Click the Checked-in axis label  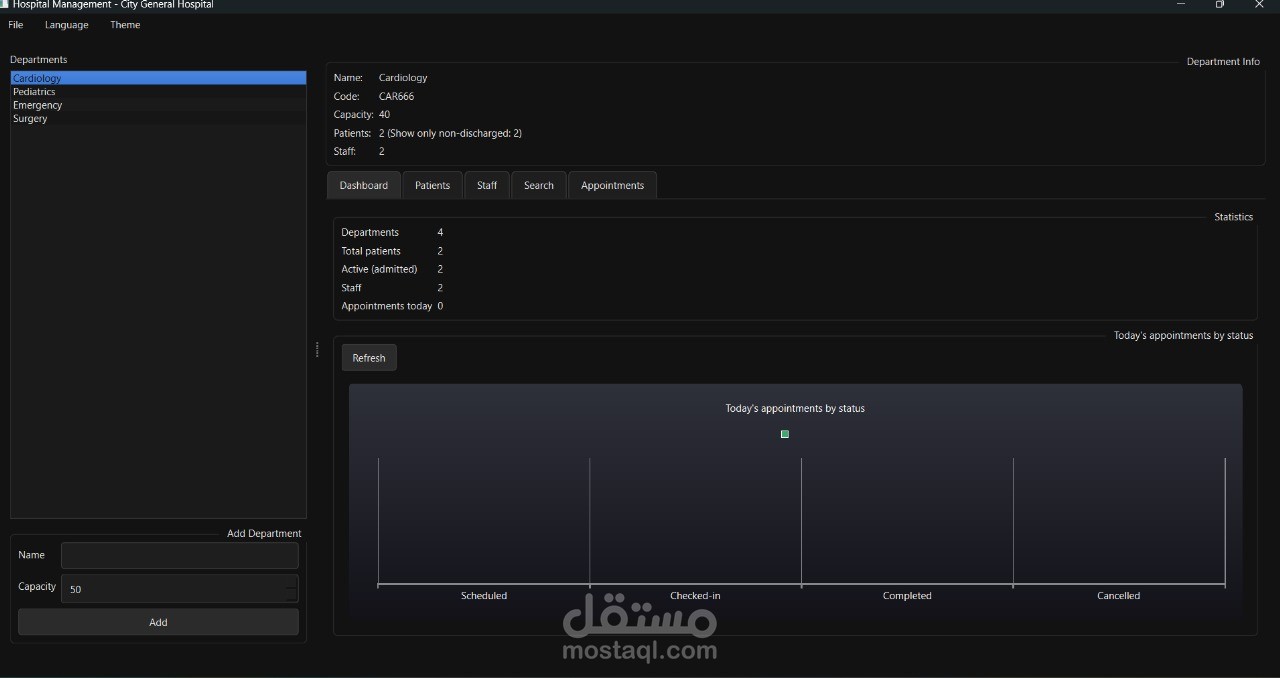(x=695, y=596)
